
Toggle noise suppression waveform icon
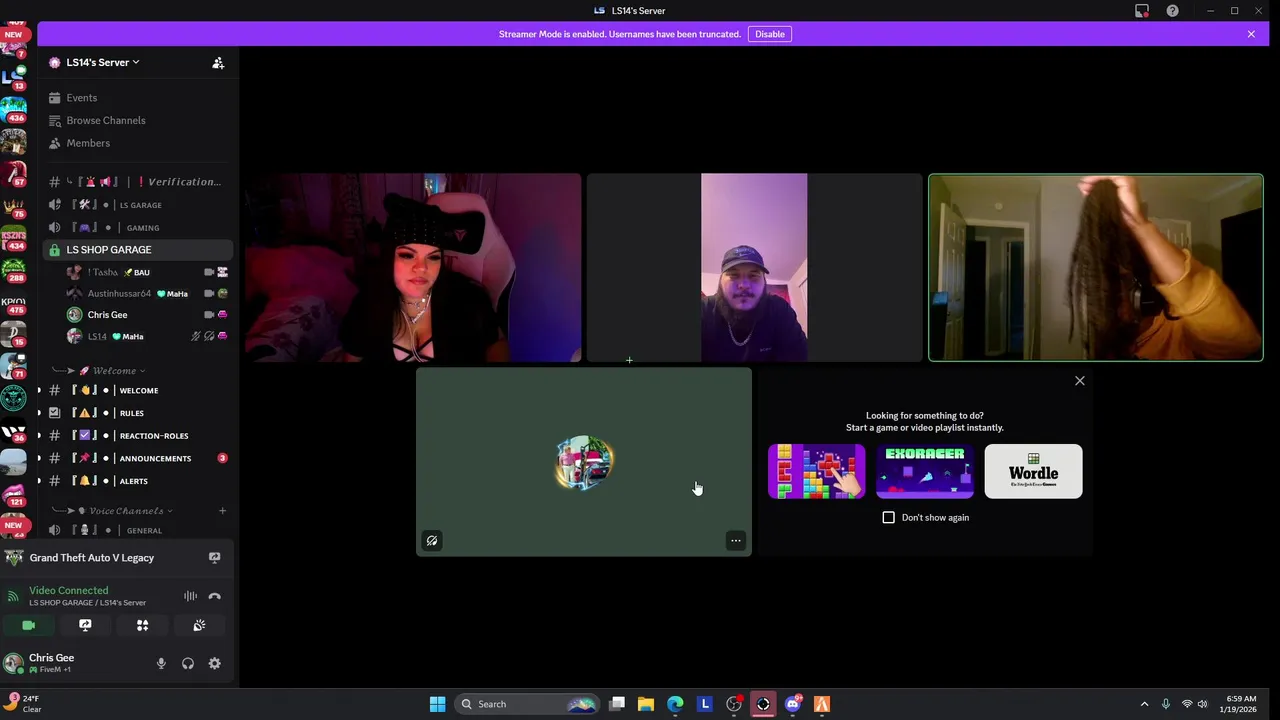[x=190, y=596]
